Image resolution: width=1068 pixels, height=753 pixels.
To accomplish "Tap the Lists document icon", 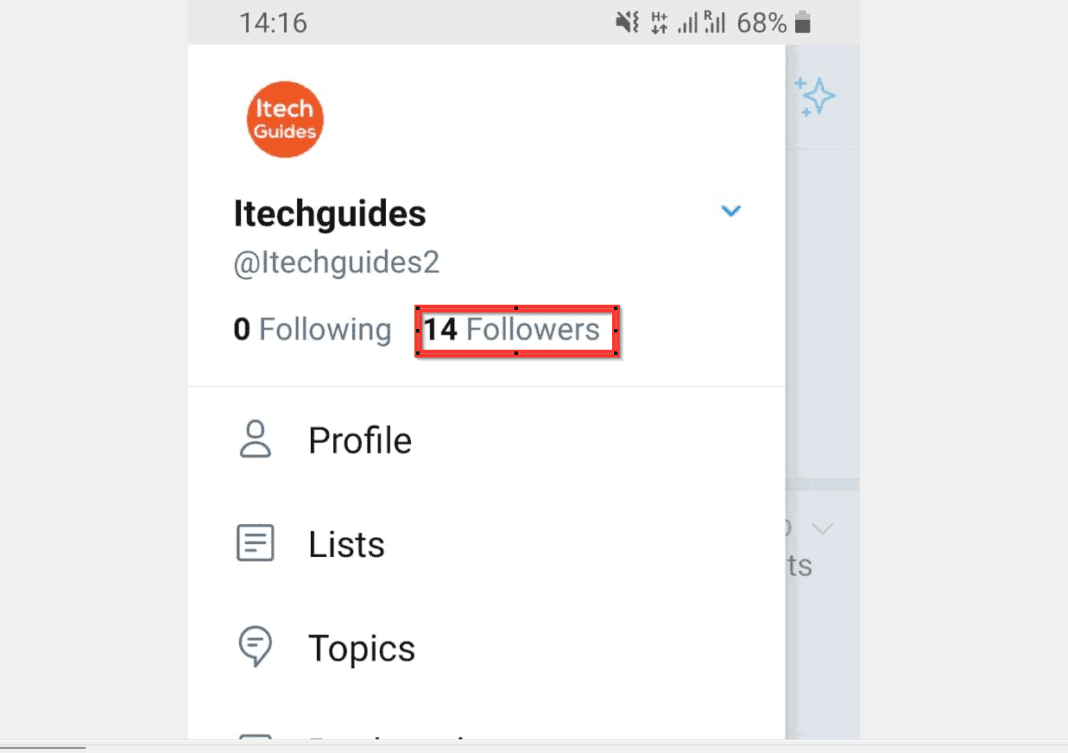I will tap(256, 543).
